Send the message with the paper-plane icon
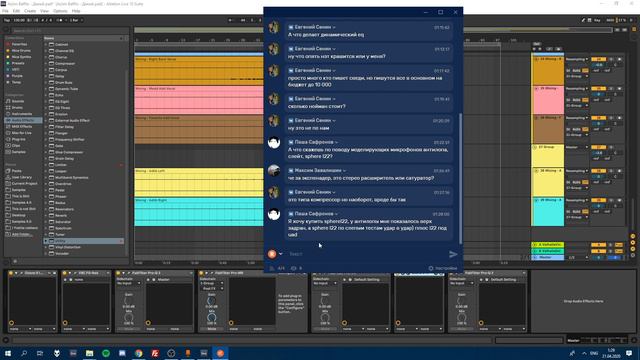Viewport: 640px width, 360px height. click(453, 254)
